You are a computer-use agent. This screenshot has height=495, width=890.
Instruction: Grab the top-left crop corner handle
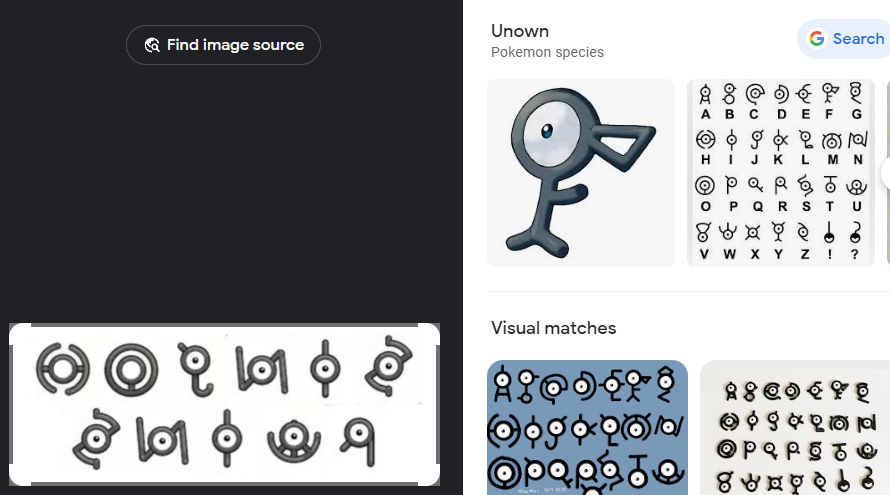click(13, 327)
